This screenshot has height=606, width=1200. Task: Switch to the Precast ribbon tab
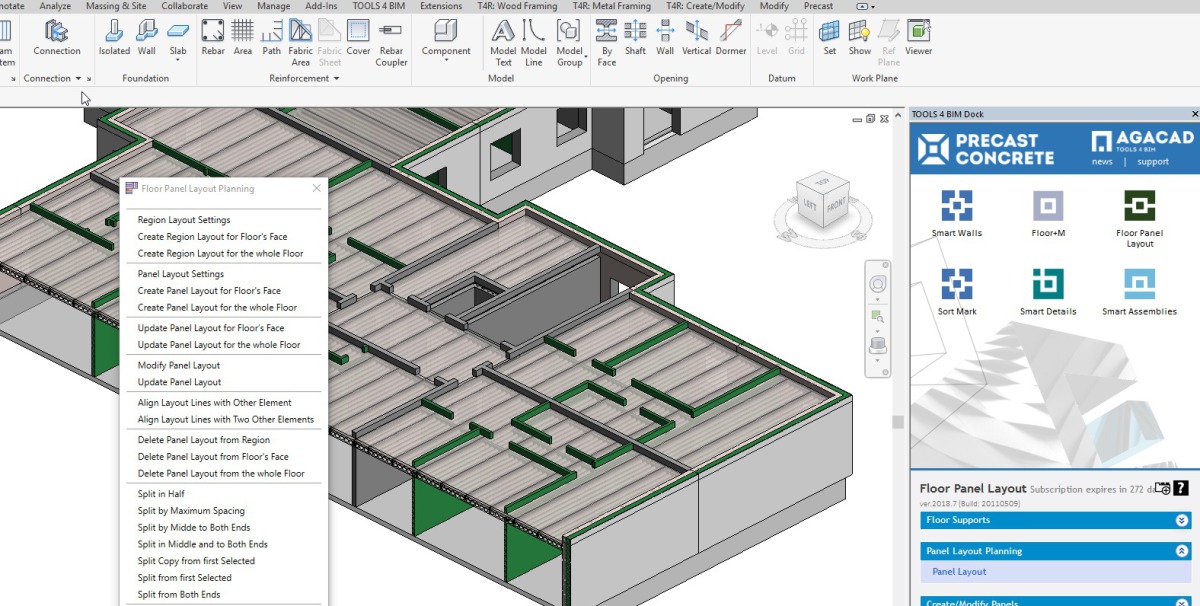coord(817,6)
